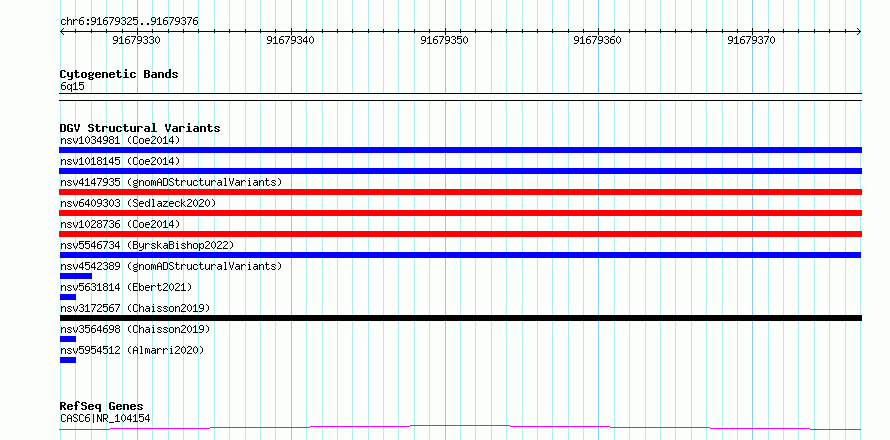Select the short blue bar under nsv5954512

coord(68,360)
